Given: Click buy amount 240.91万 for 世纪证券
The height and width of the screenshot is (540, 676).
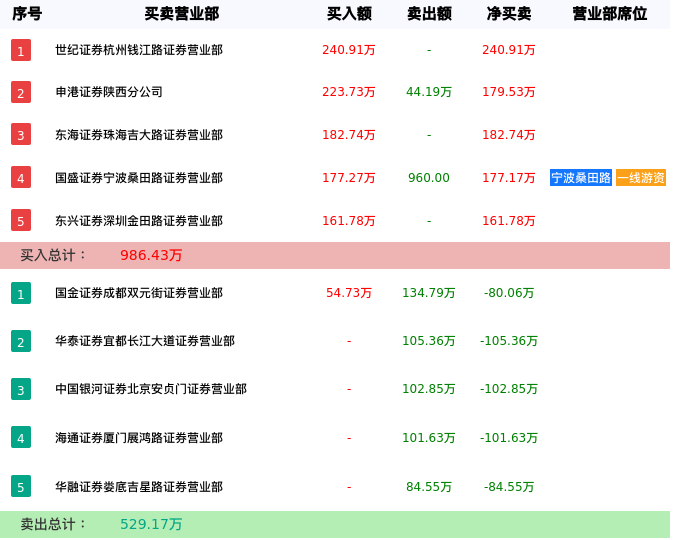Looking at the screenshot, I should (349, 50).
